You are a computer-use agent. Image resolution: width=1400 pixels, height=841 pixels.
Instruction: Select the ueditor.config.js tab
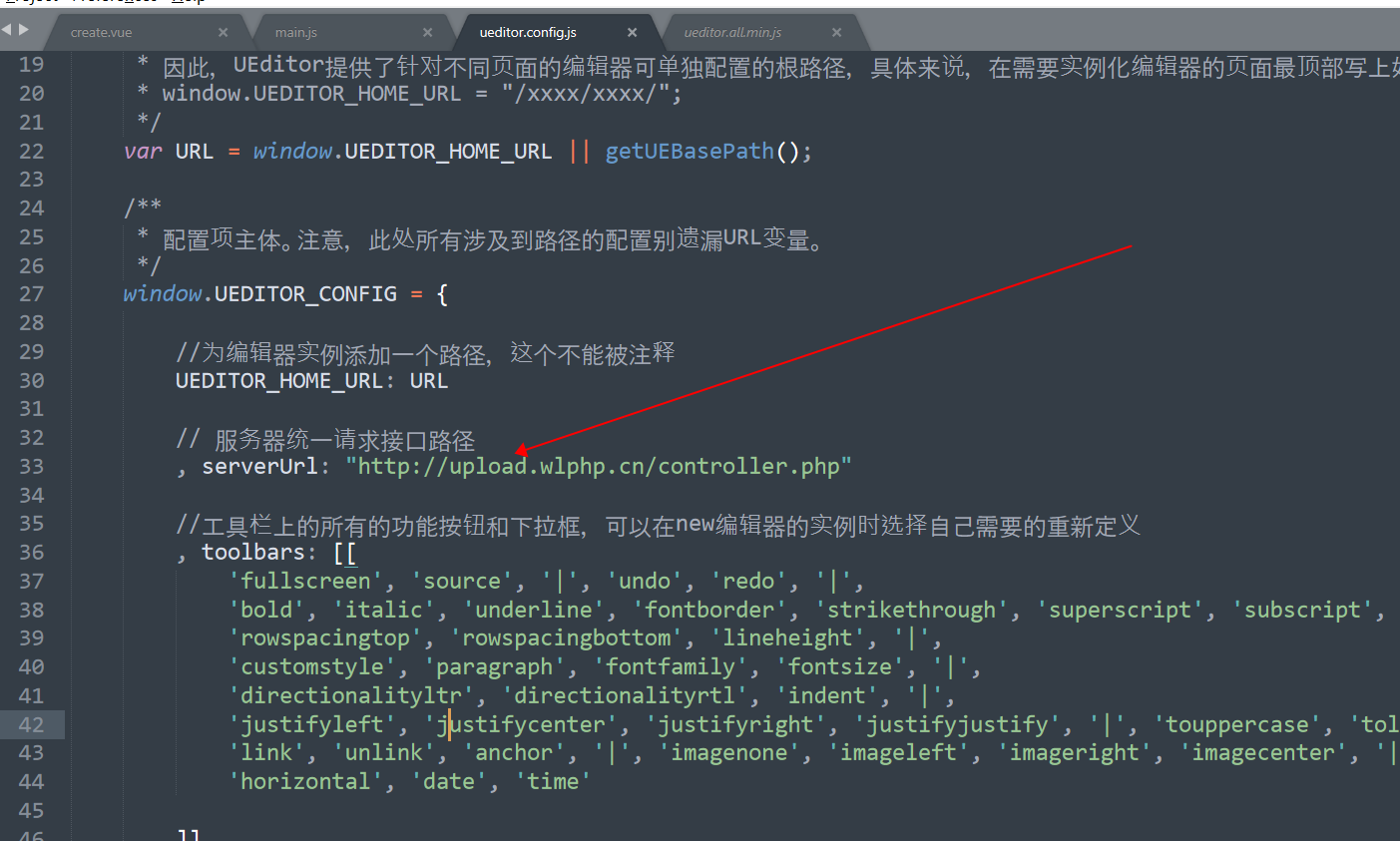coord(528,33)
